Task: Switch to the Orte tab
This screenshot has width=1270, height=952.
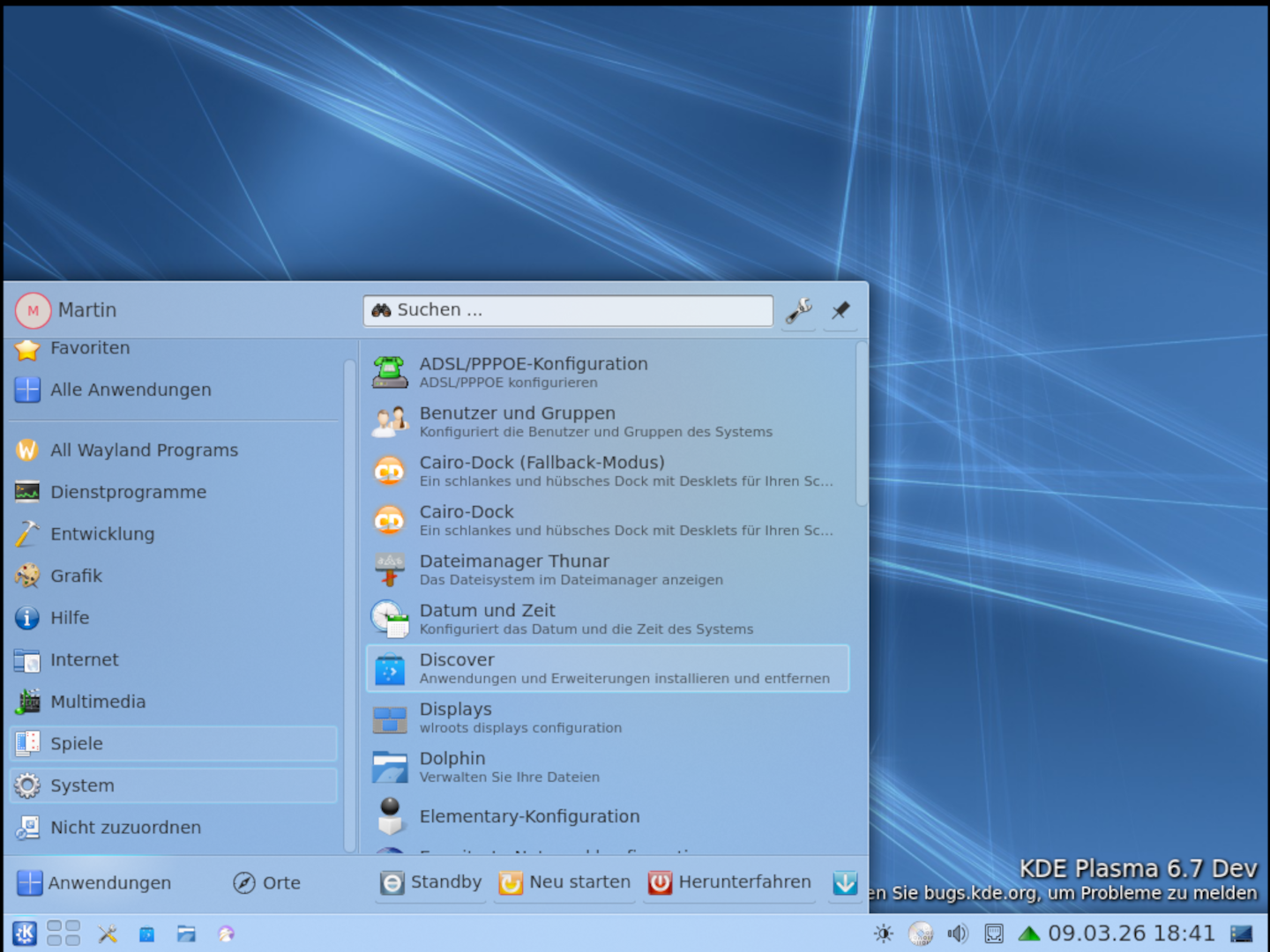Action: [267, 882]
